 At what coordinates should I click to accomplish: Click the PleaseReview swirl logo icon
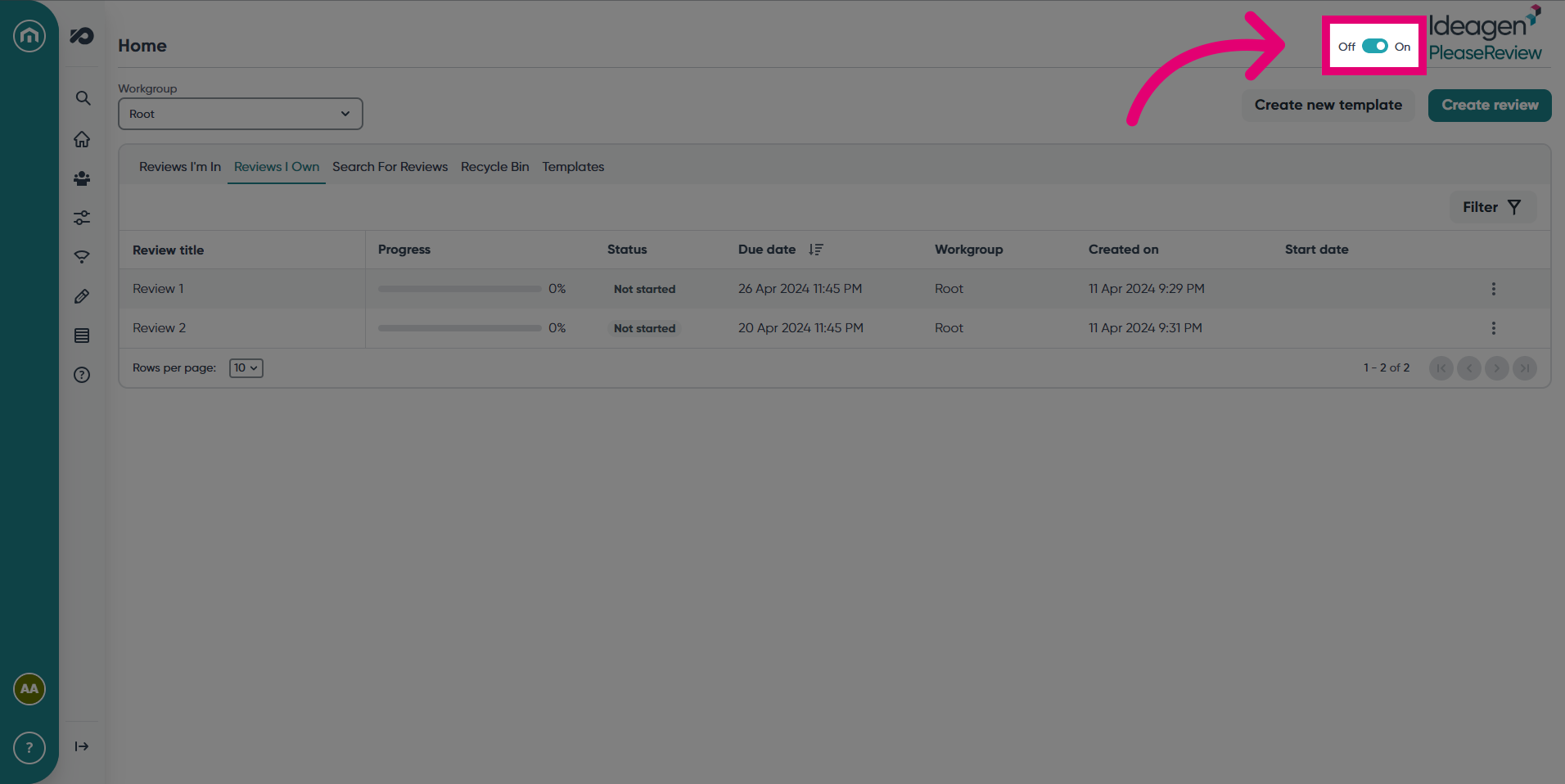click(x=82, y=35)
